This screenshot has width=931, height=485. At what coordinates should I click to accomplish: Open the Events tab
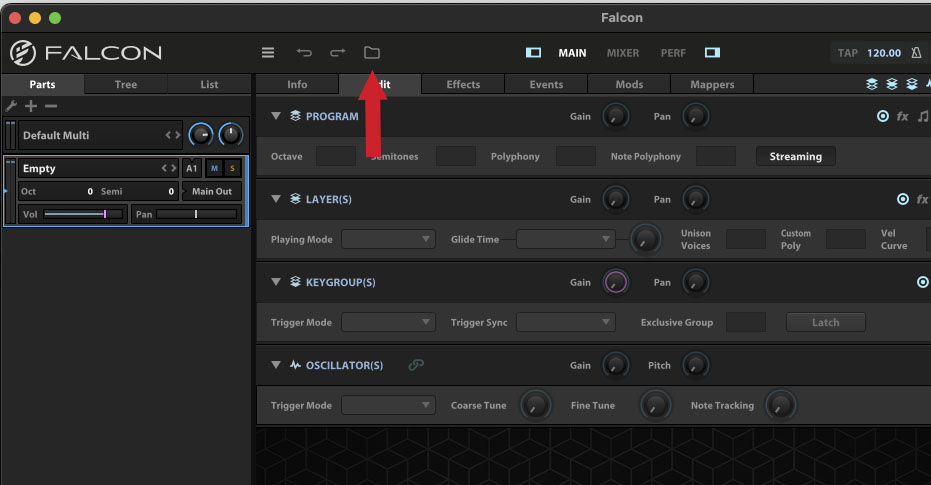tap(546, 84)
